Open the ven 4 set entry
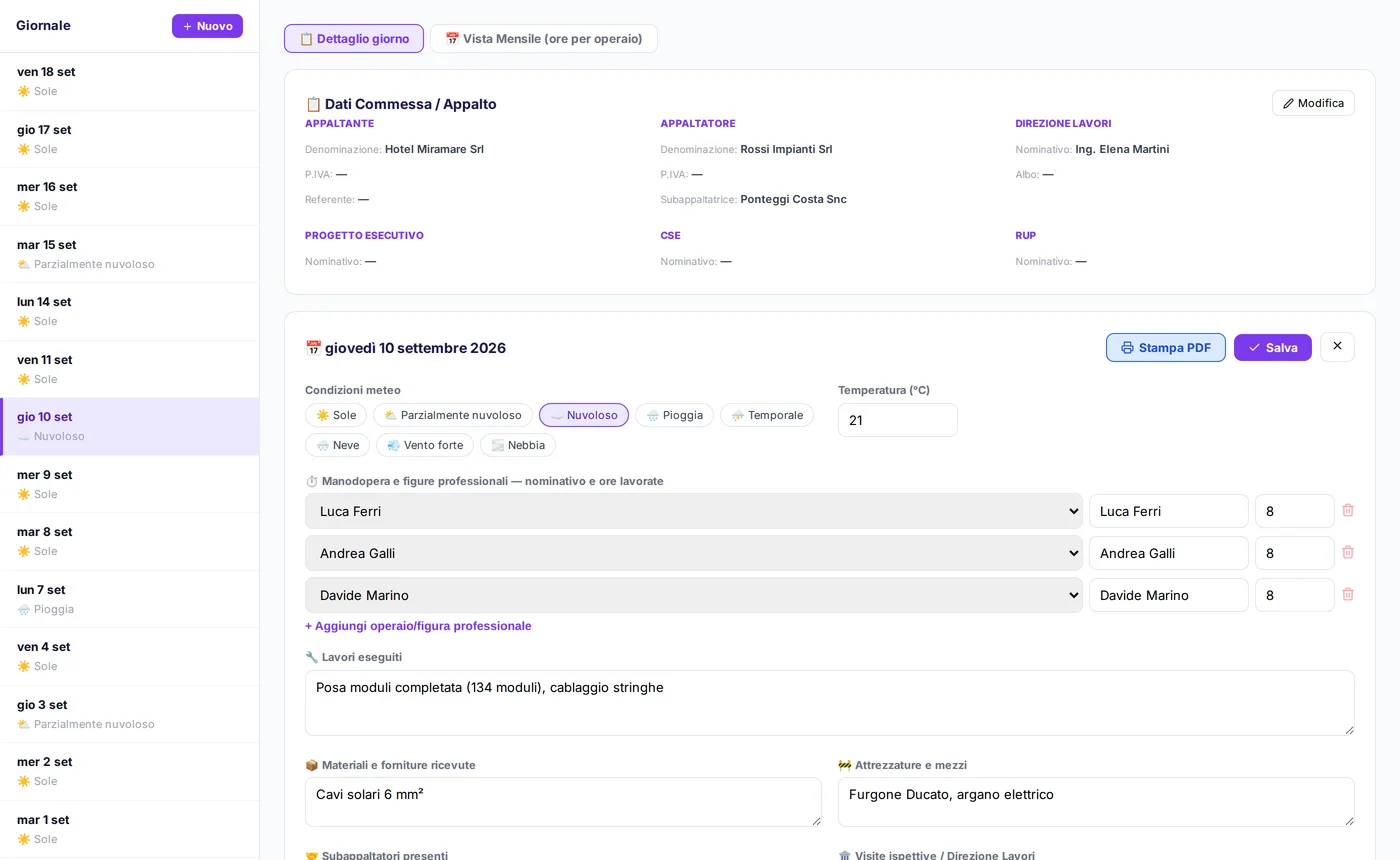This screenshot has width=1400, height=860. [129, 656]
